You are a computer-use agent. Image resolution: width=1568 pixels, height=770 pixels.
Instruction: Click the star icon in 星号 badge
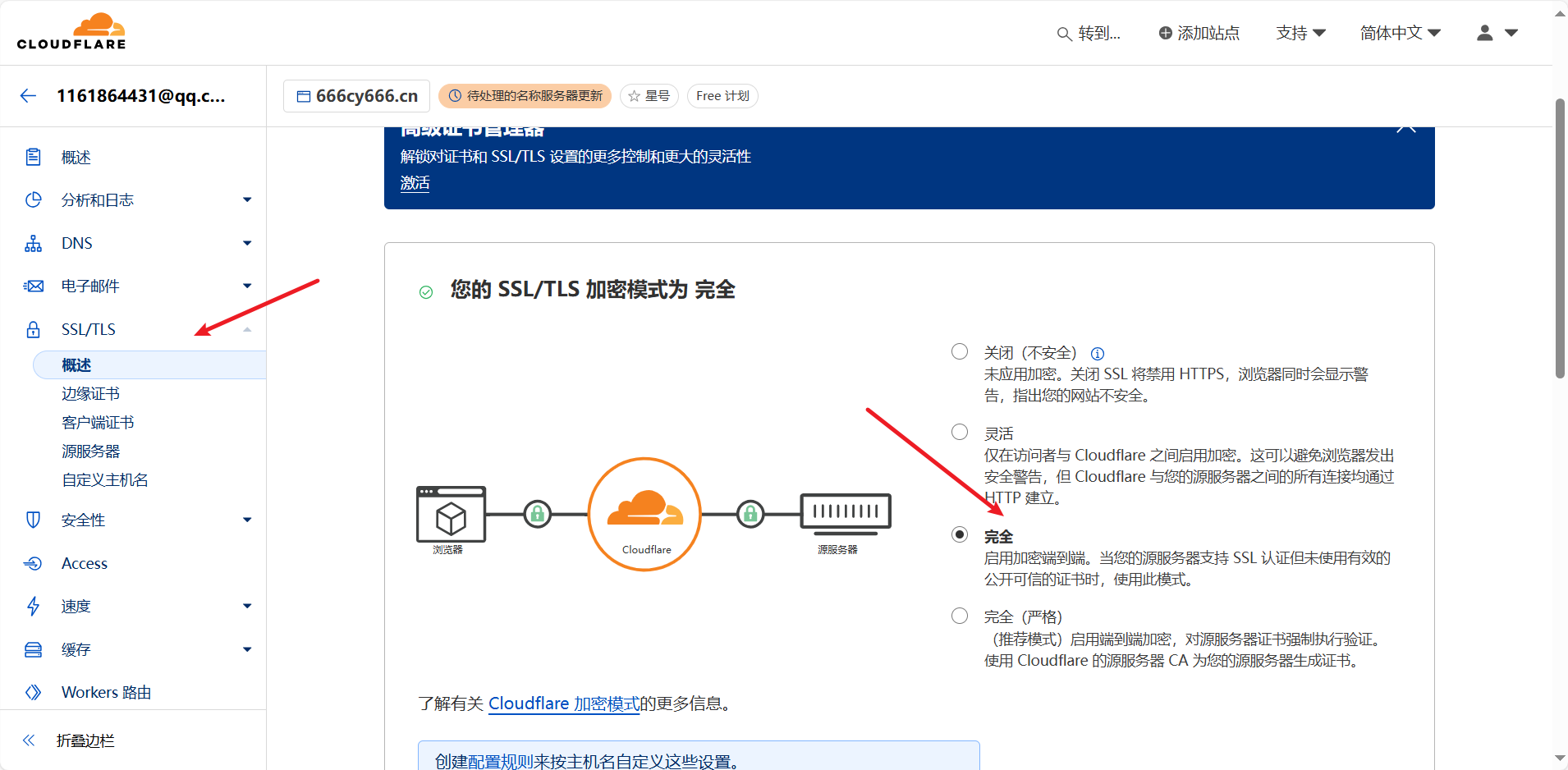click(634, 96)
